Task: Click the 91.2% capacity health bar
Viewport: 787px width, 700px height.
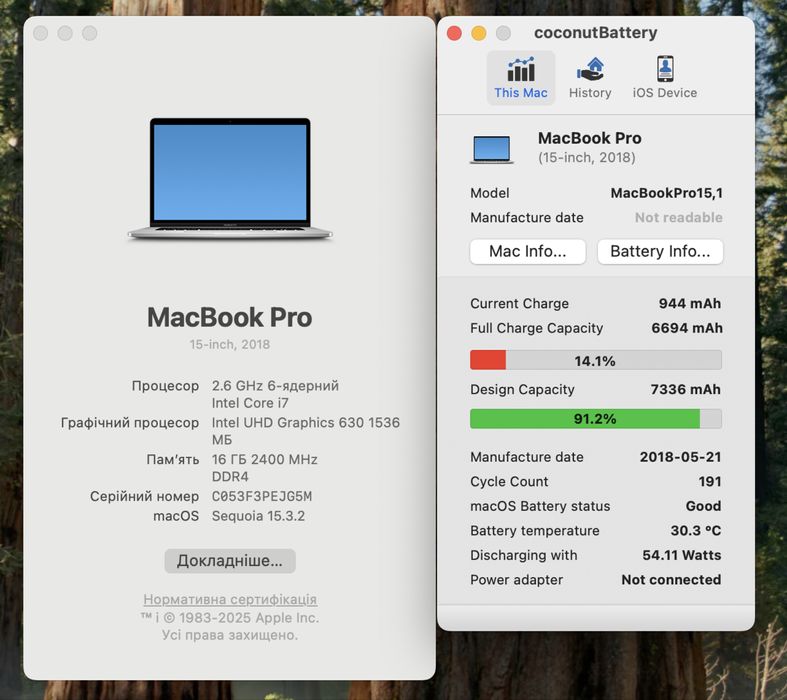Action: [x=596, y=418]
